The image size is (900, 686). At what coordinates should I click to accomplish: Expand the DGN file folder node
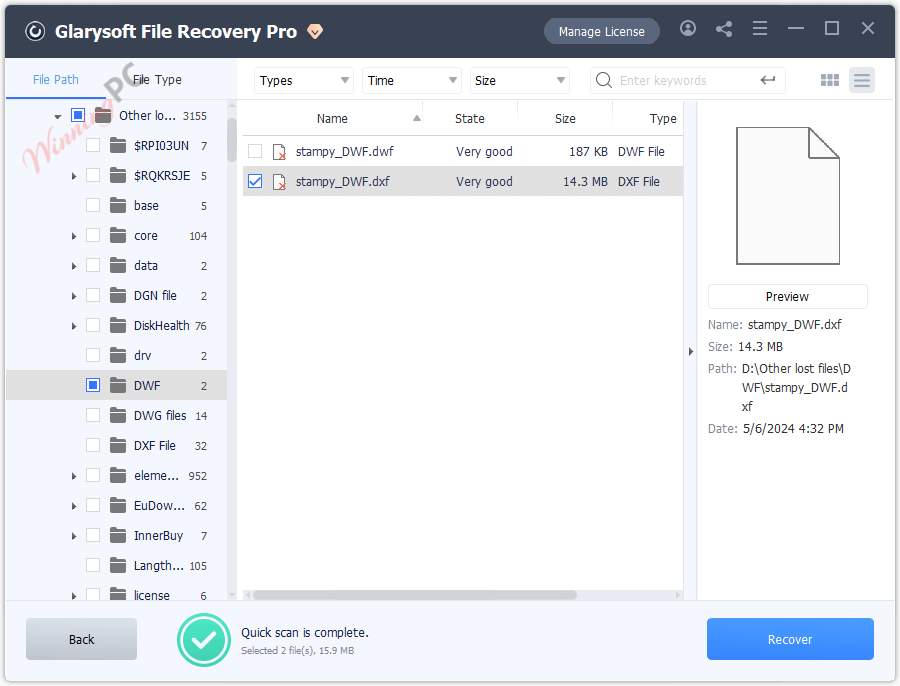73,296
